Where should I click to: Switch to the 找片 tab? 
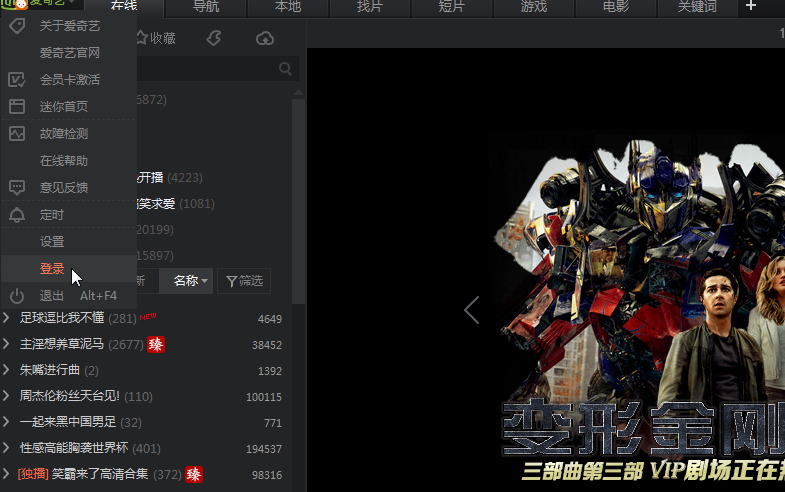coord(369,7)
